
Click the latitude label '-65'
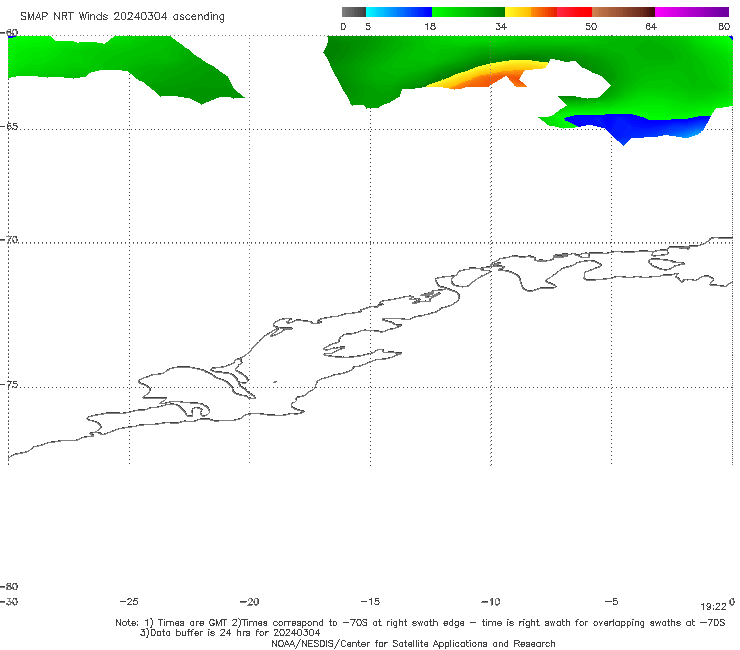[x=9, y=127]
